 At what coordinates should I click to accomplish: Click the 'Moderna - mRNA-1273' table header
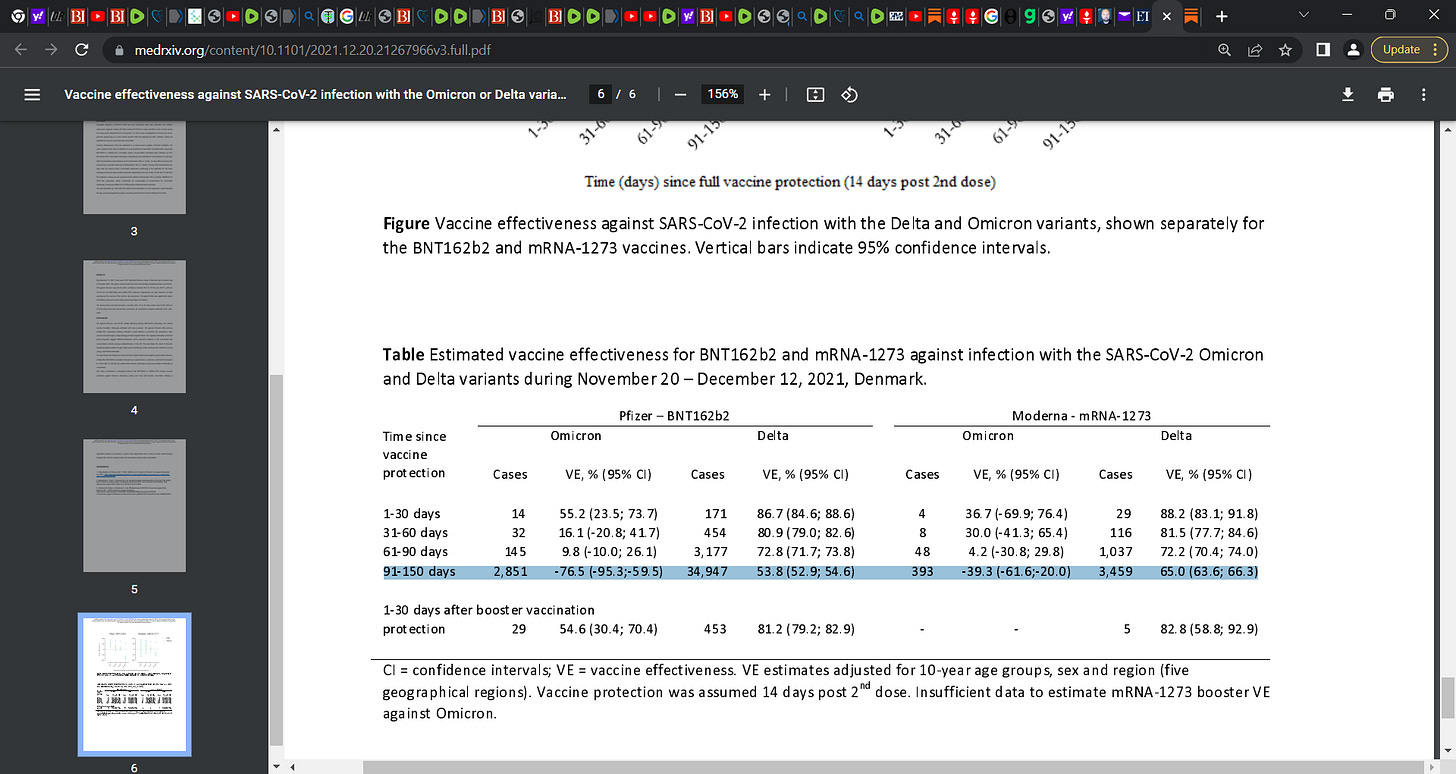click(1081, 416)
